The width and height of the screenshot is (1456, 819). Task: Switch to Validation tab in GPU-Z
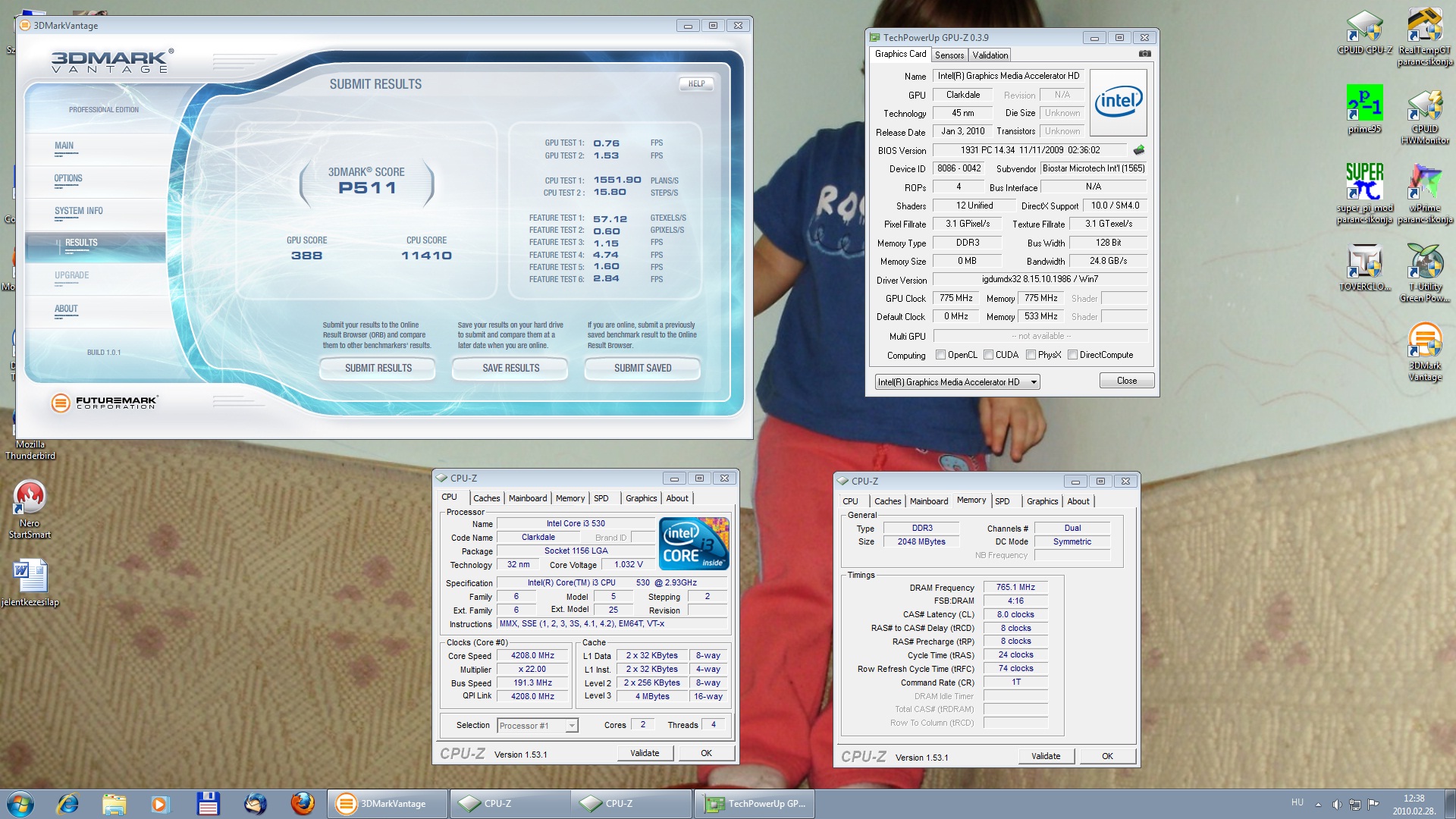click(990, 55)
